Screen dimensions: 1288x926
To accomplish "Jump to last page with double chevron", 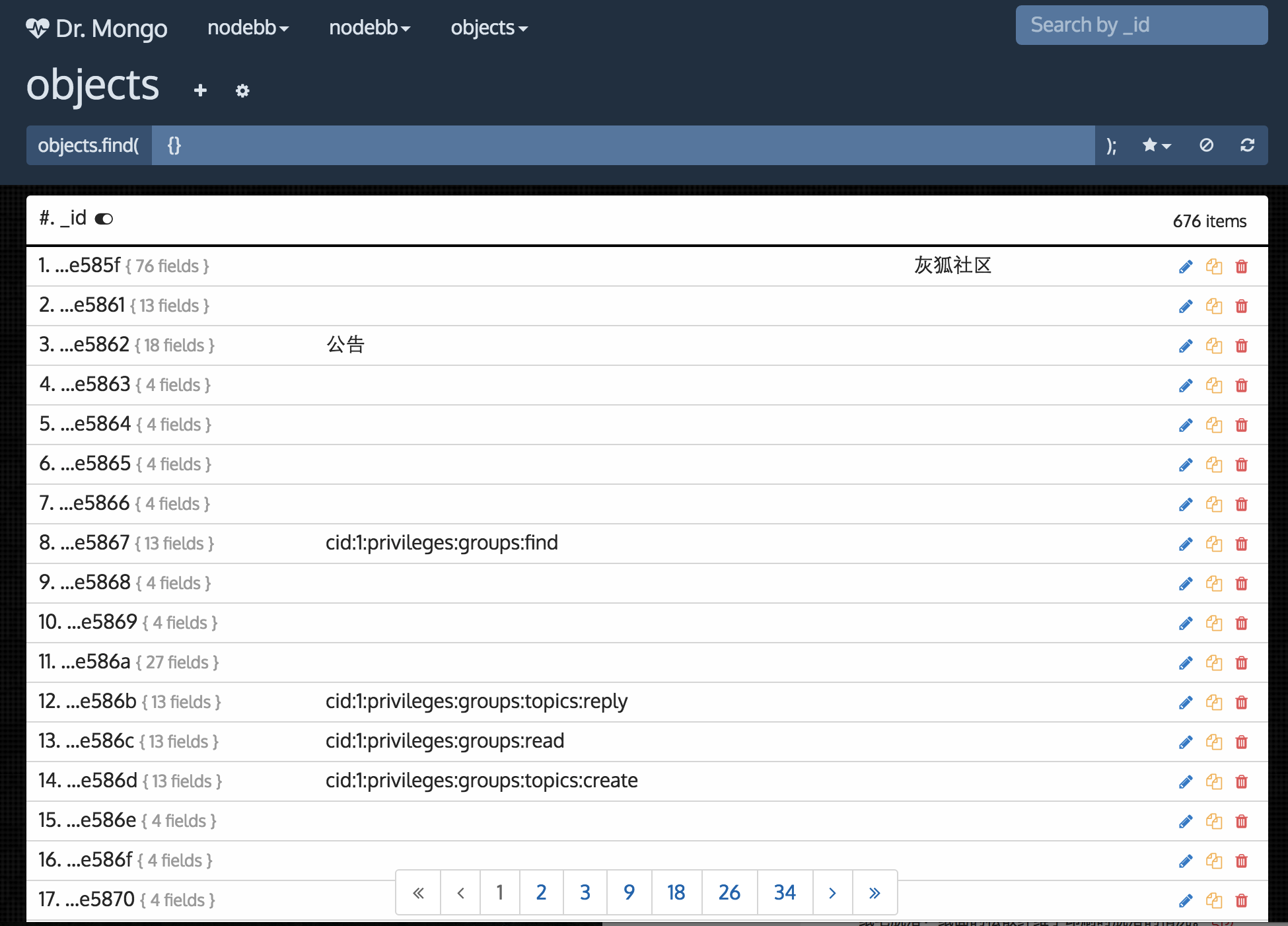I will point(875,892).
